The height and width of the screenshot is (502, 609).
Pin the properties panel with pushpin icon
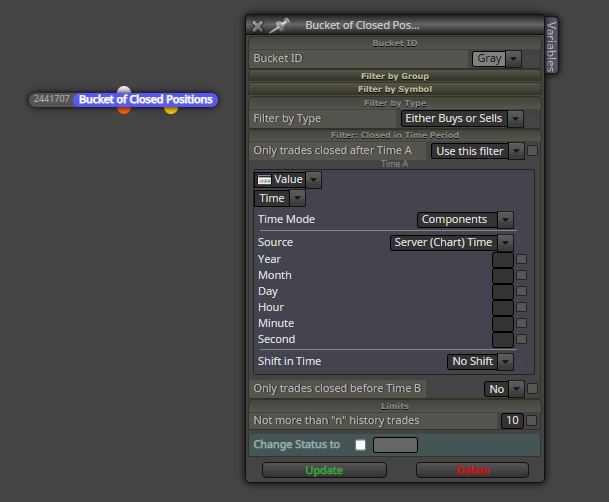point(279,26)
